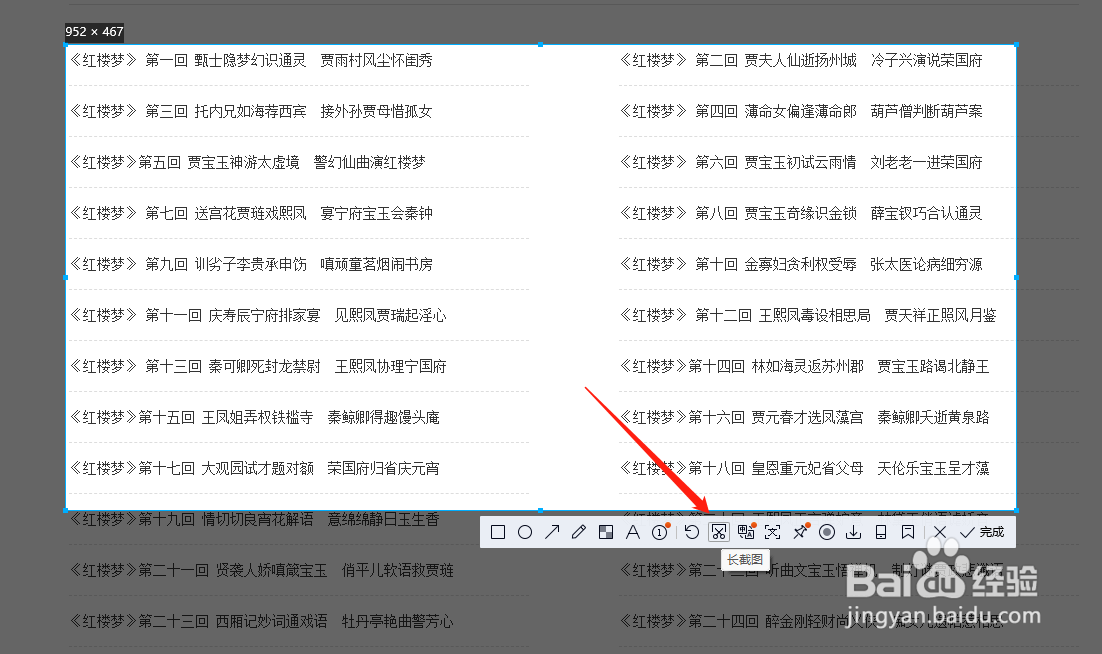
Task: Select the mosaic blur tool
Action: 606,532
